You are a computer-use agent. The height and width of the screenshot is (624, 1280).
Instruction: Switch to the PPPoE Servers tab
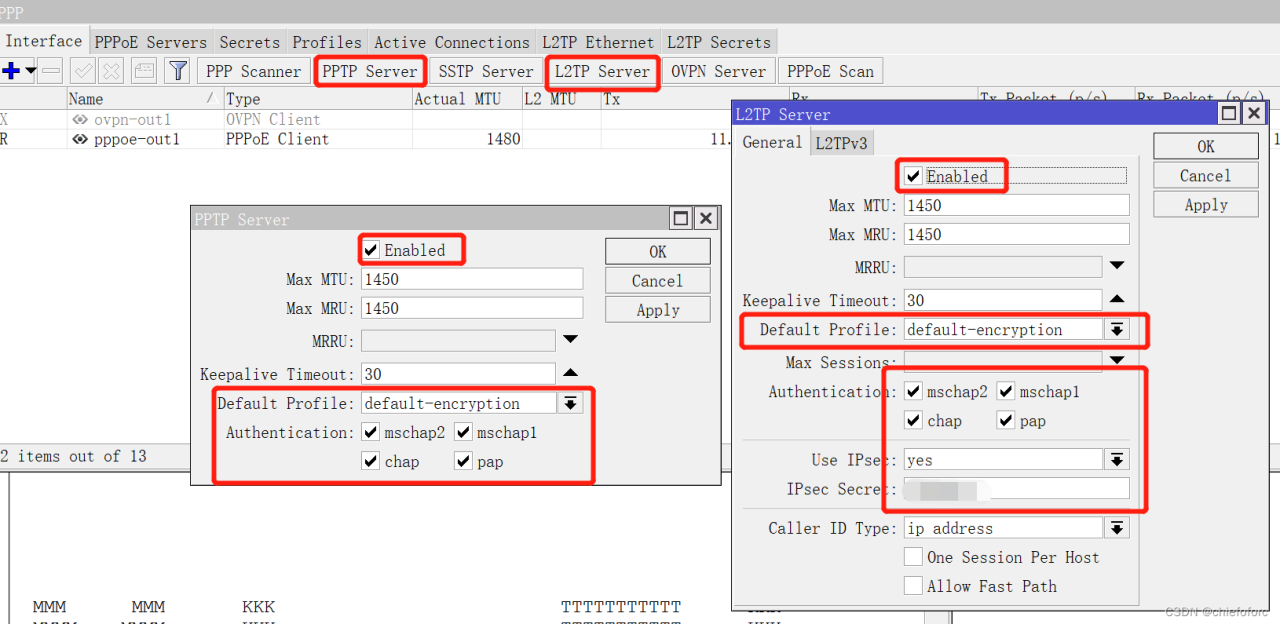point(151,42)
